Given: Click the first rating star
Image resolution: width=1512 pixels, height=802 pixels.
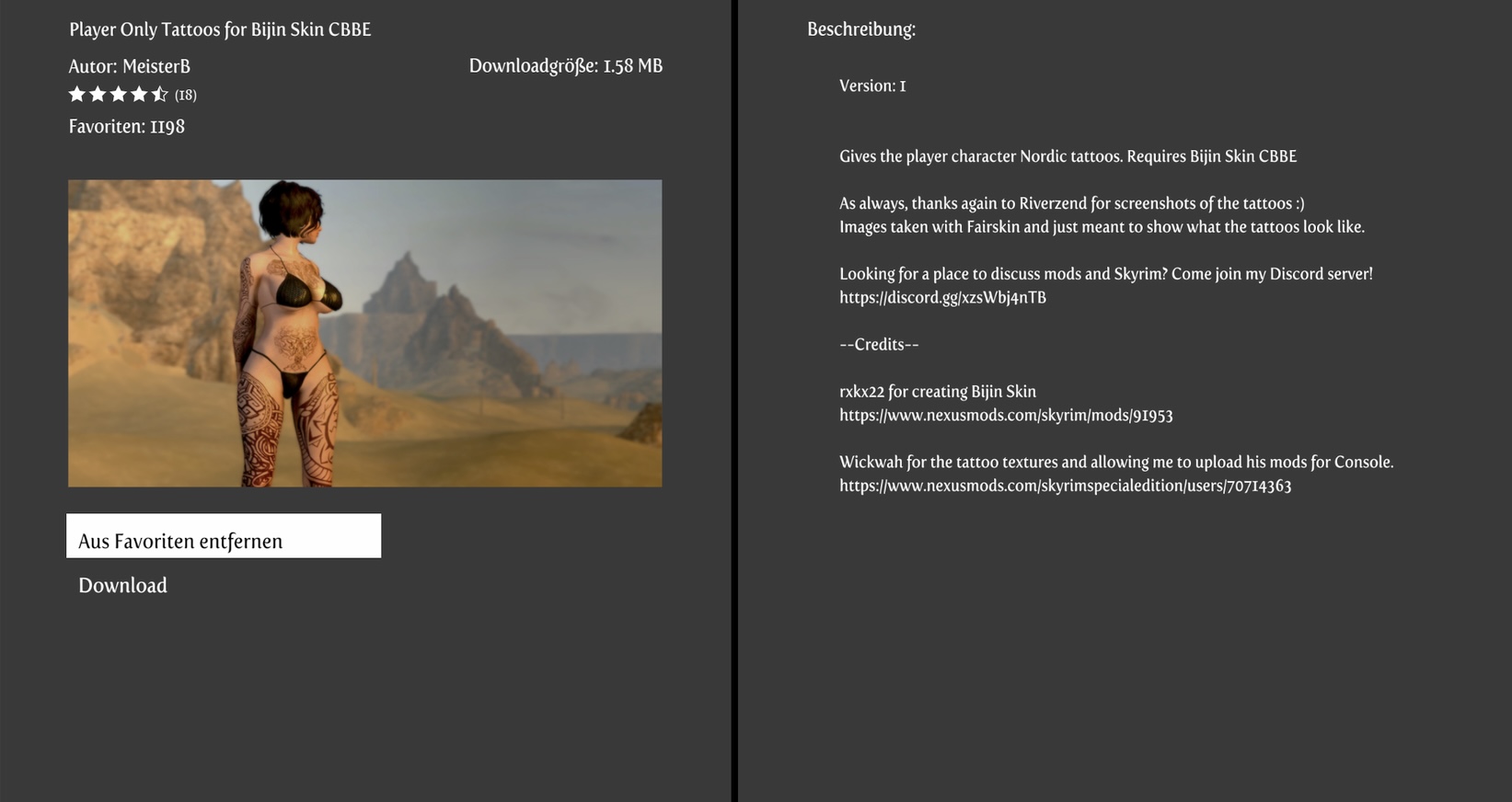Looking at the screenshot, I should pos(77,94).
